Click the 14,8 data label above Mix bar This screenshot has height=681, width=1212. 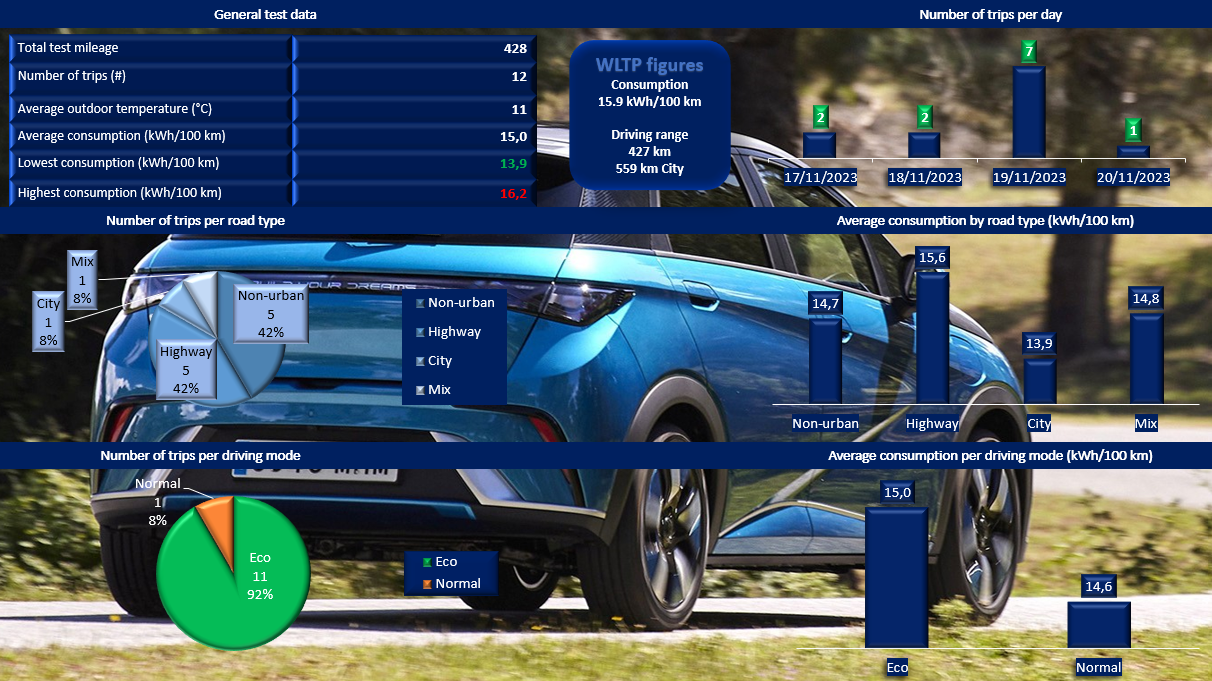pyautogui.click(x=1146, y=298)
